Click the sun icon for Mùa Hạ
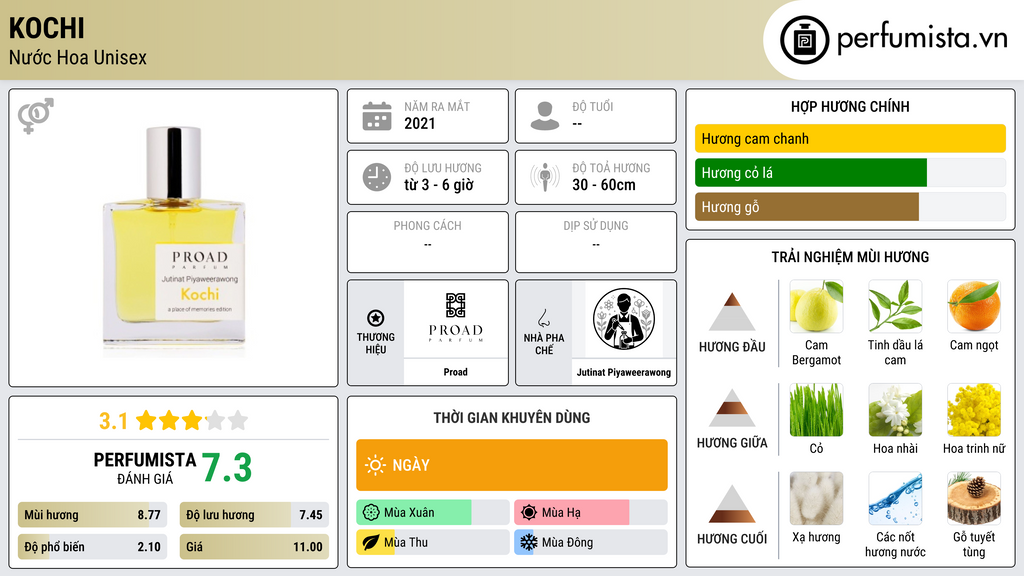This screenshot has width=1024, height=576. click(x=529, y=513)
